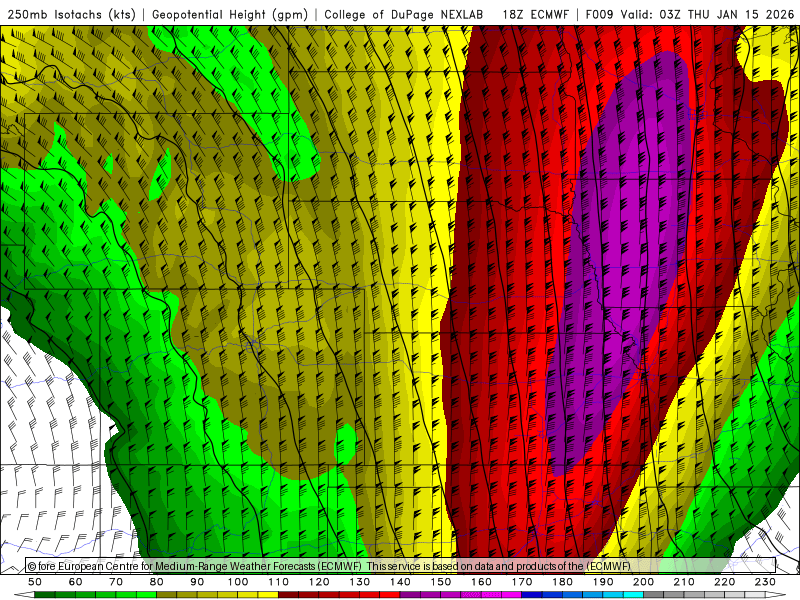Click the olive swatch starting at '80'
This screenshot has width=800, height=600.
coord(166,595)
